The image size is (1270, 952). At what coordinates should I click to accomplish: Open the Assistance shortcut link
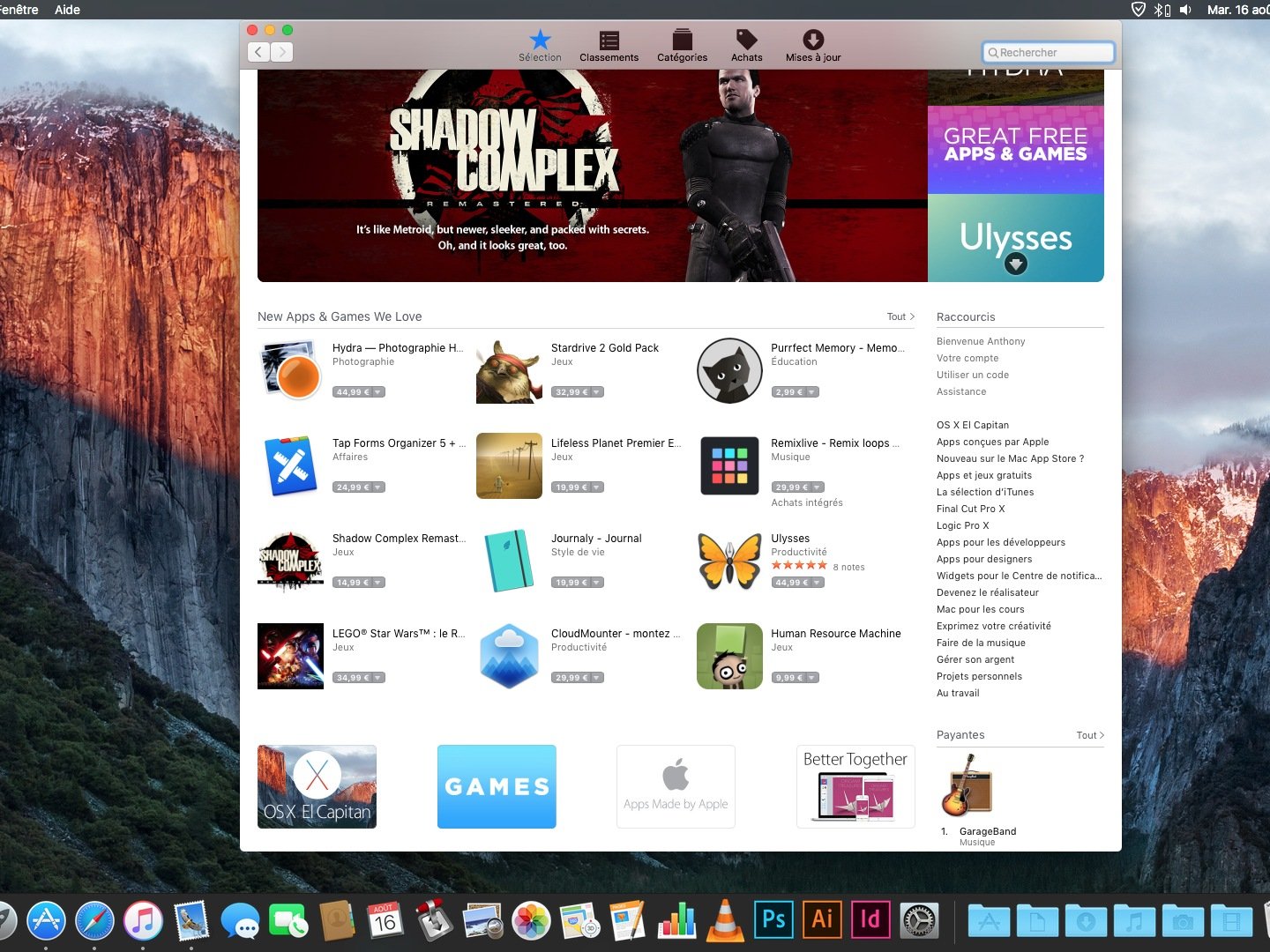tap(961, 391)
